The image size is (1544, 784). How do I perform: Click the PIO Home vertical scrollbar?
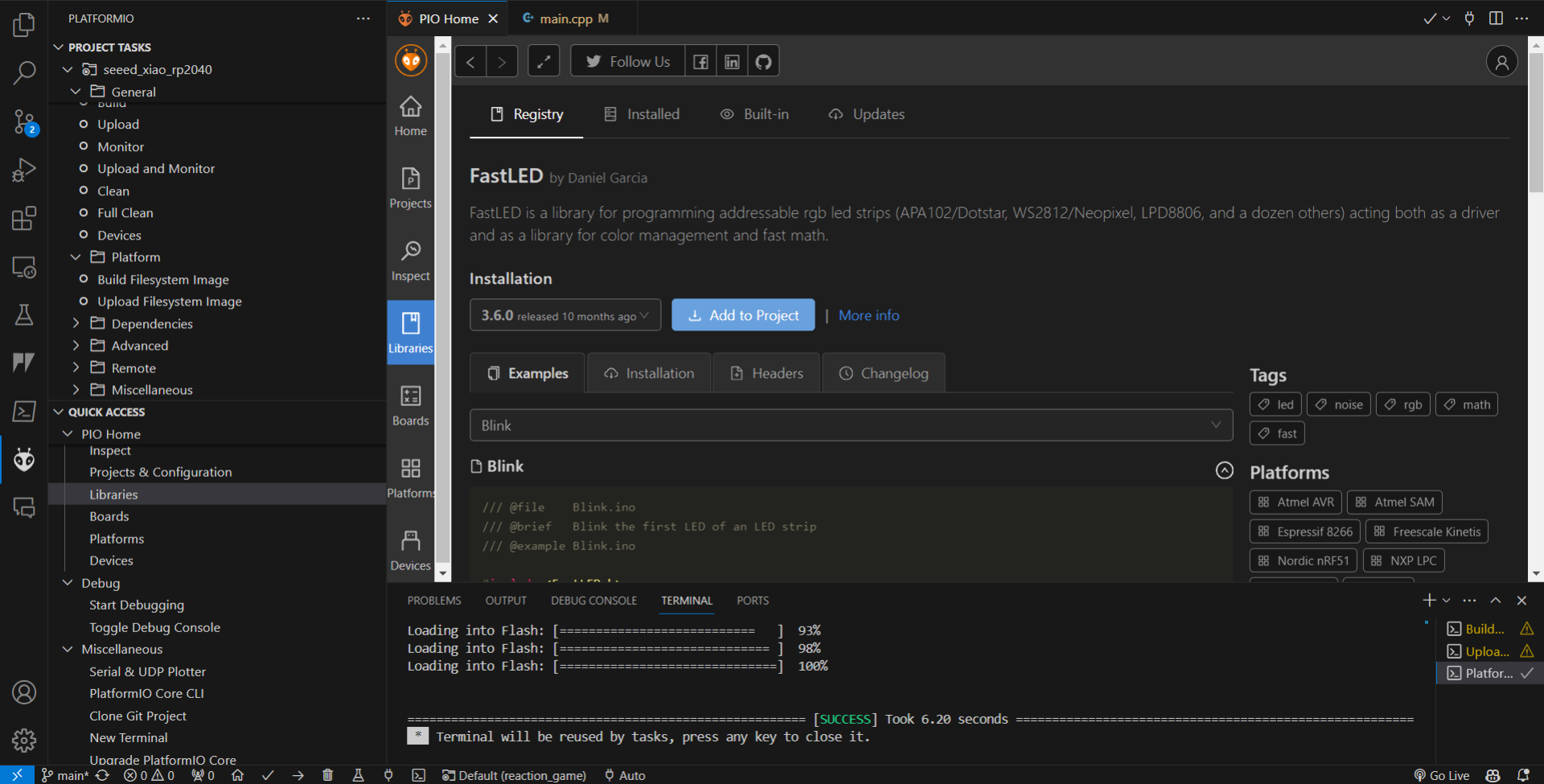click(x=1535, y=121)
